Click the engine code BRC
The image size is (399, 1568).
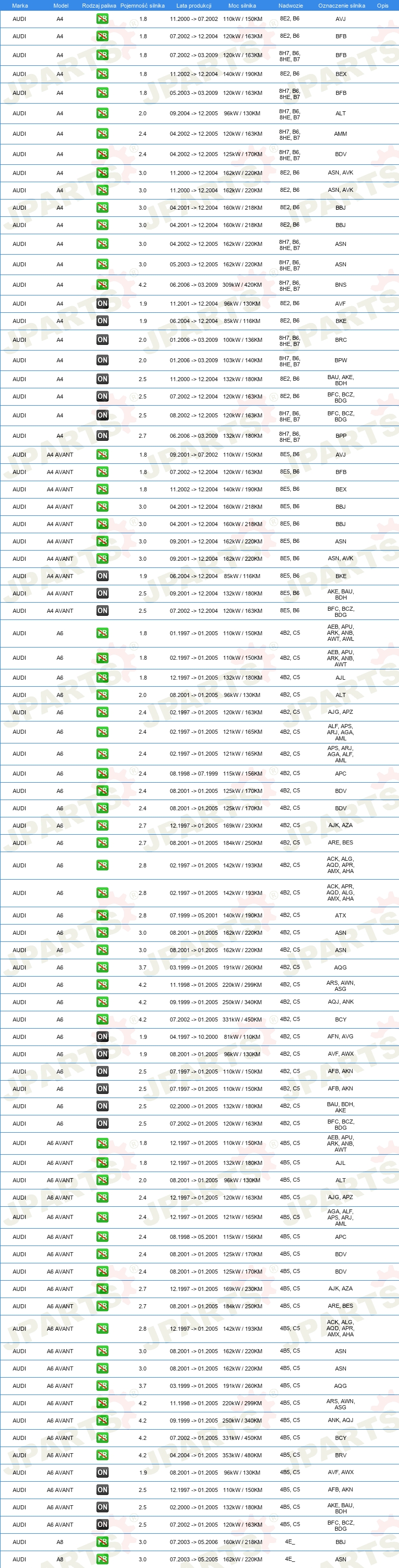point(341,340)
